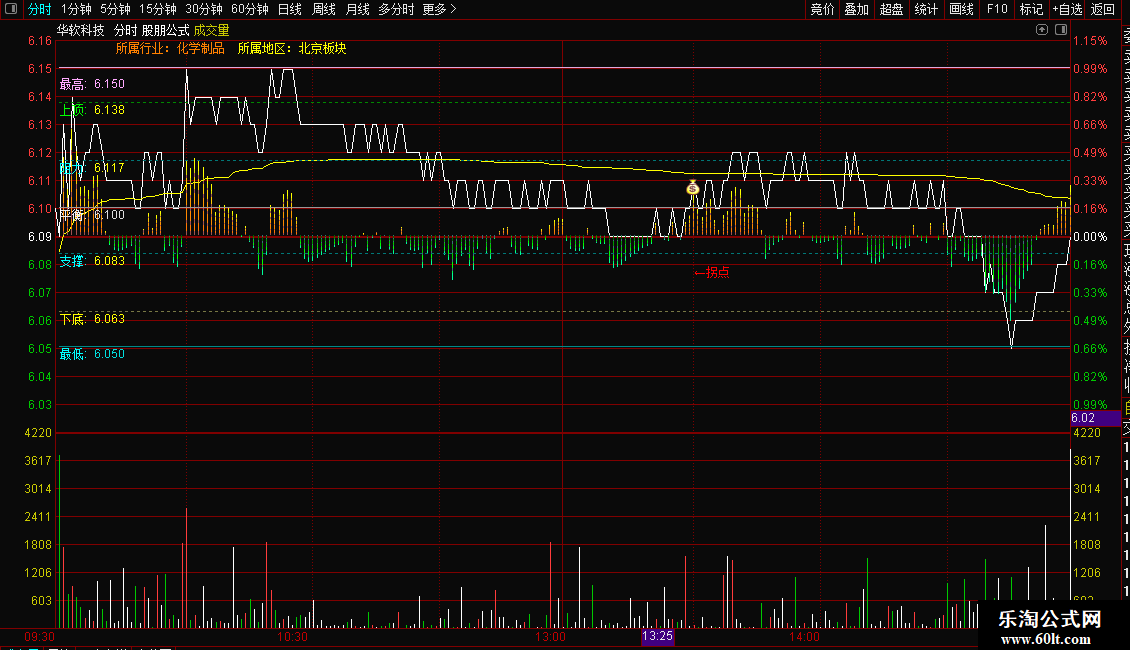This screenshot has height=650, width=1130.
Task: Click the 华软科技 stock name
Action: coord(81,30)
